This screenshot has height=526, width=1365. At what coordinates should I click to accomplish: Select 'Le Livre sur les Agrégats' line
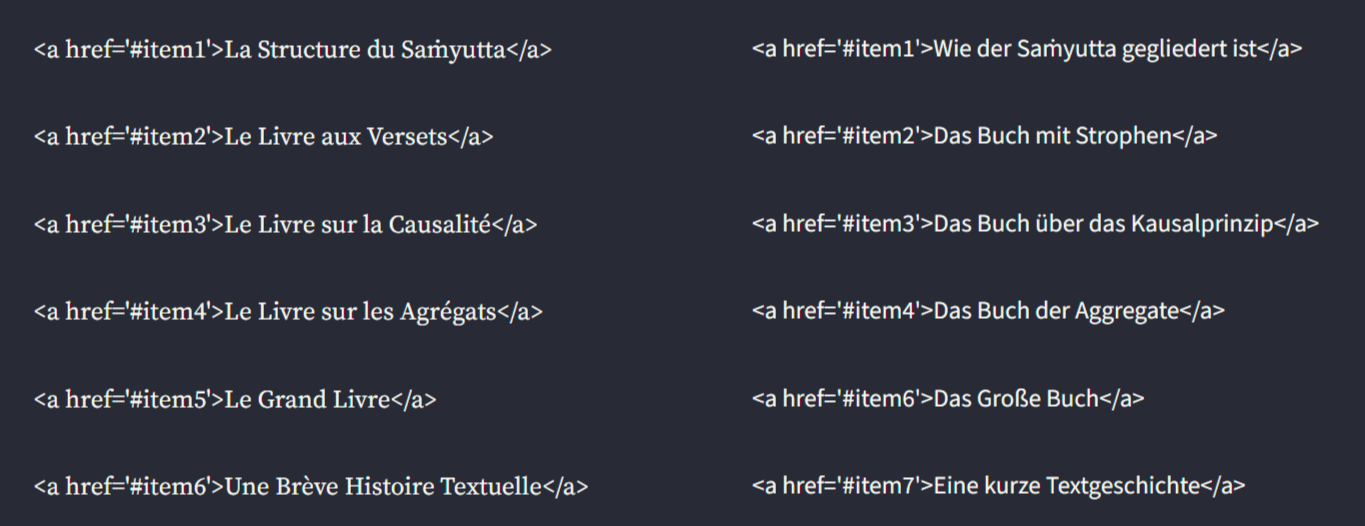tap(360, 311)
